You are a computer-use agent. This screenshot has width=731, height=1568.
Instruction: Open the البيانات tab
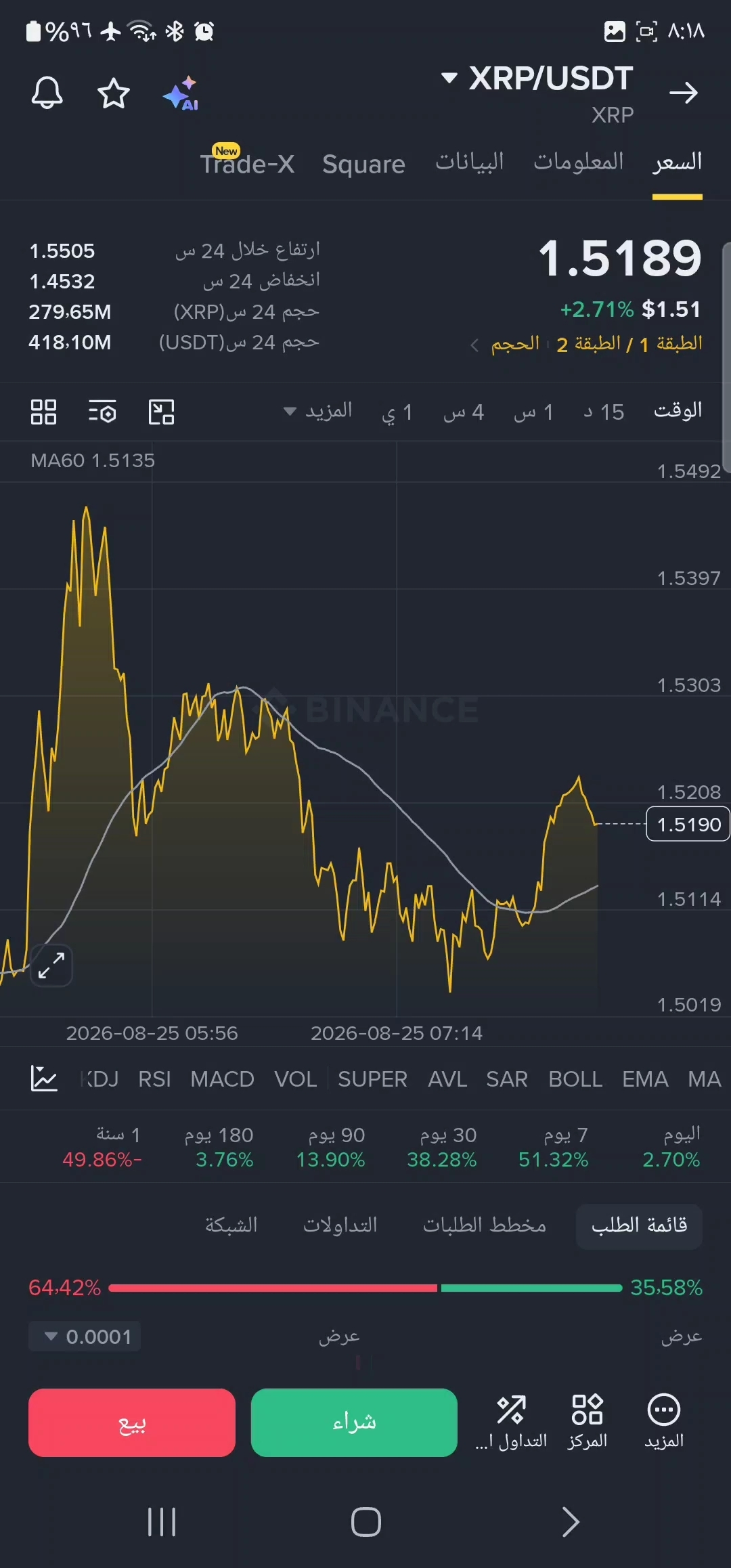pos(469,162)
